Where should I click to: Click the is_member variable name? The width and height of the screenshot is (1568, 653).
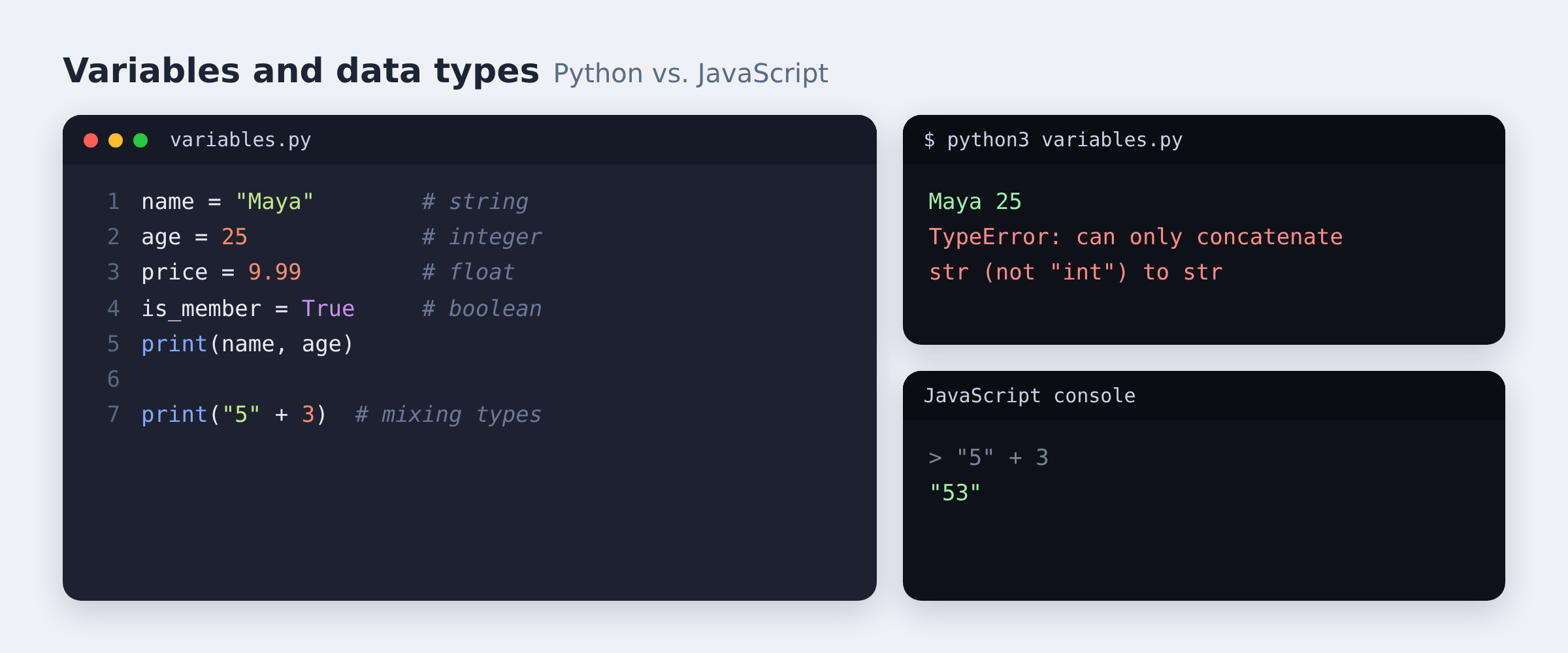point(201,308)
